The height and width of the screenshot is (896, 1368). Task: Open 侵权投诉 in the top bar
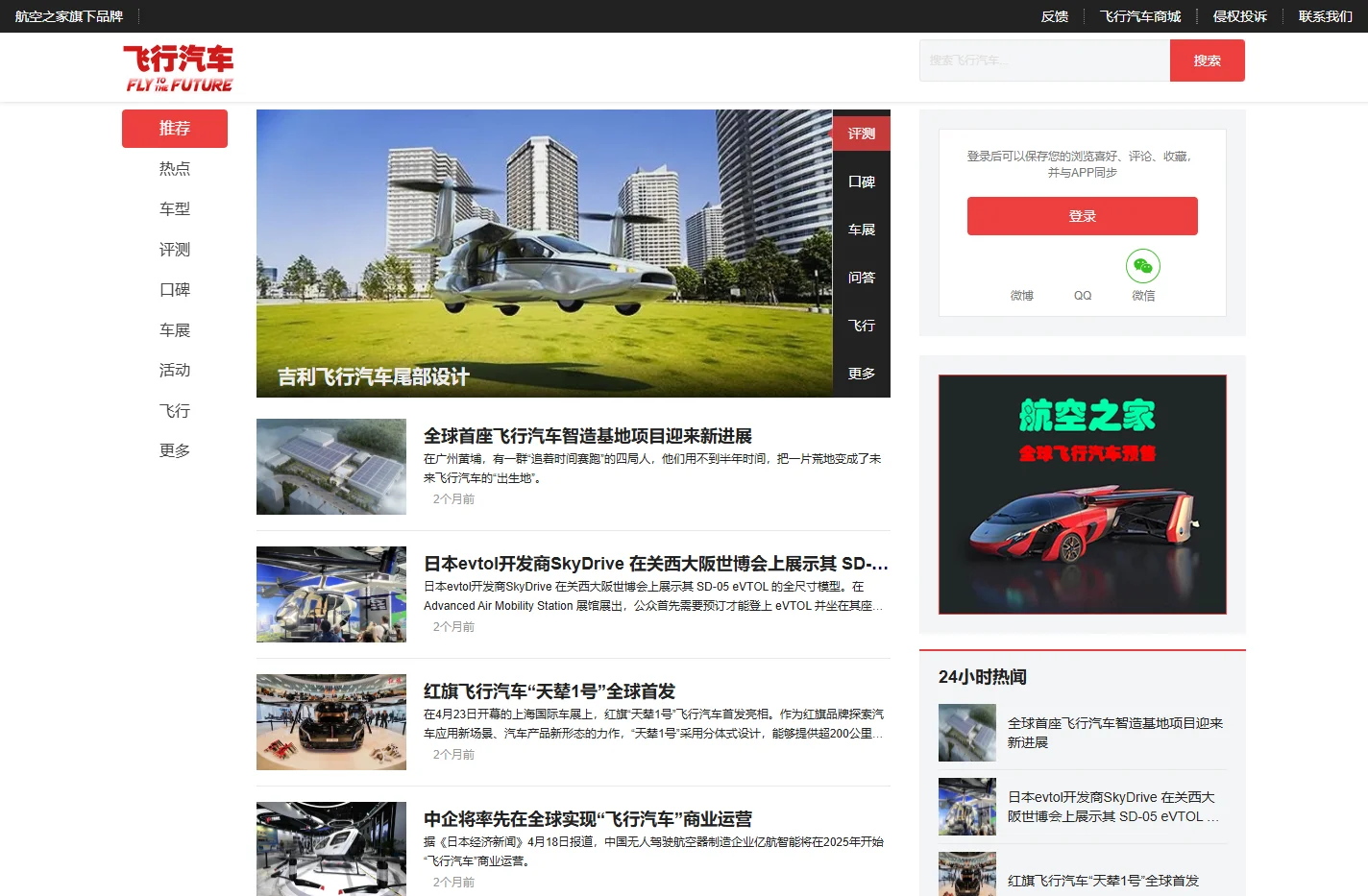[1239, 16]
